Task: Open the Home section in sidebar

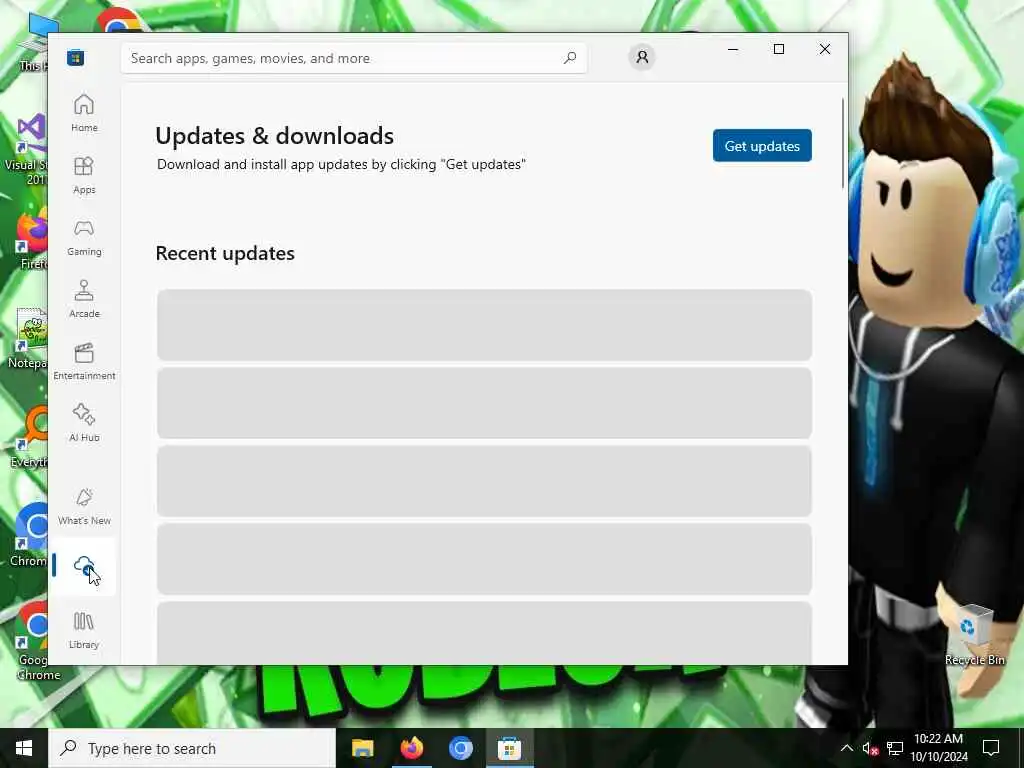Action: (84, 113)
